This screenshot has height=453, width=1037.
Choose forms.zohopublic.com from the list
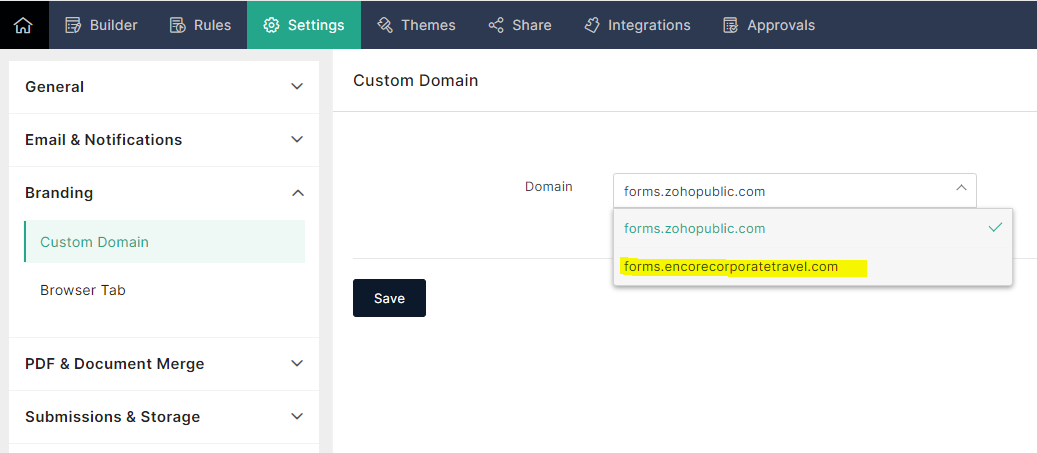[x=694, y=229]
